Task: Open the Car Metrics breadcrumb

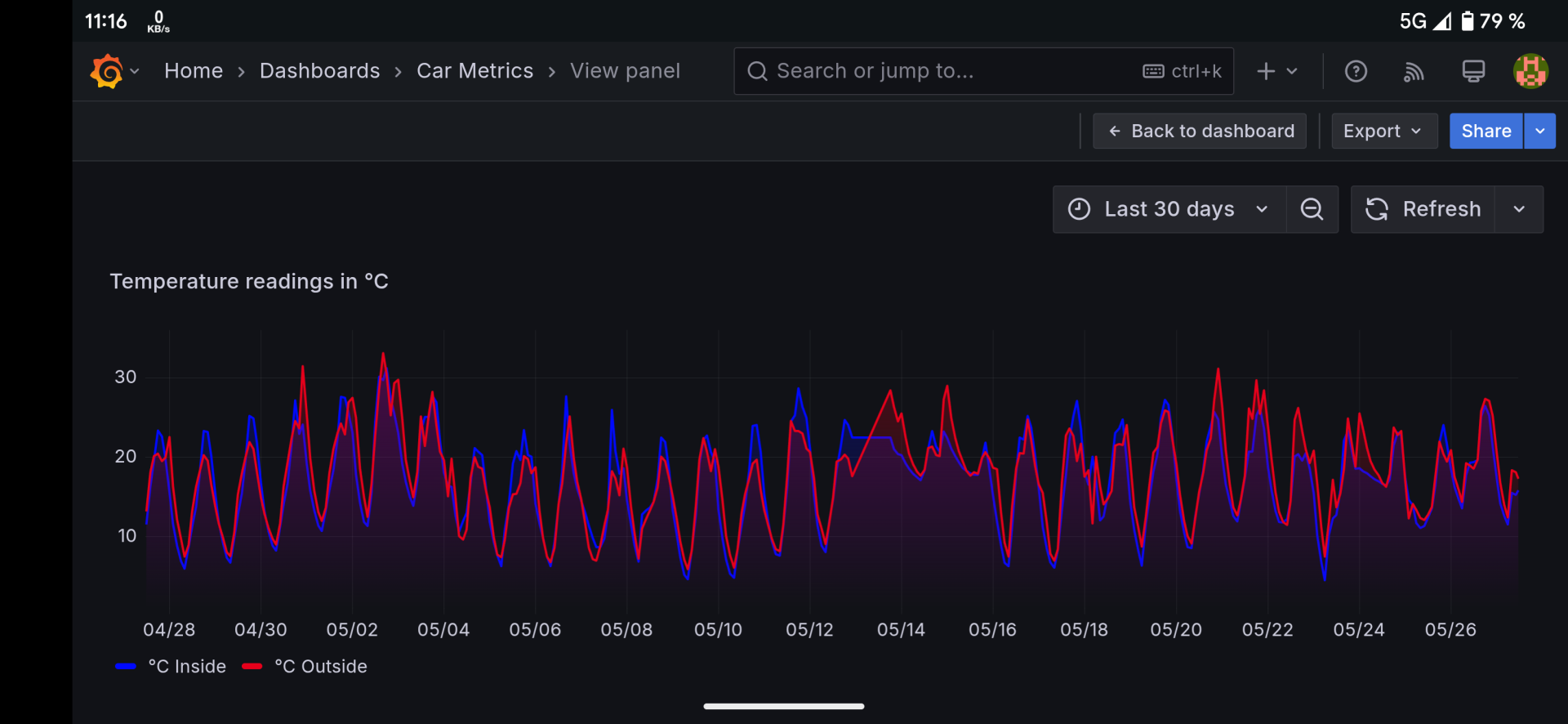Action: tap(474, 71)
